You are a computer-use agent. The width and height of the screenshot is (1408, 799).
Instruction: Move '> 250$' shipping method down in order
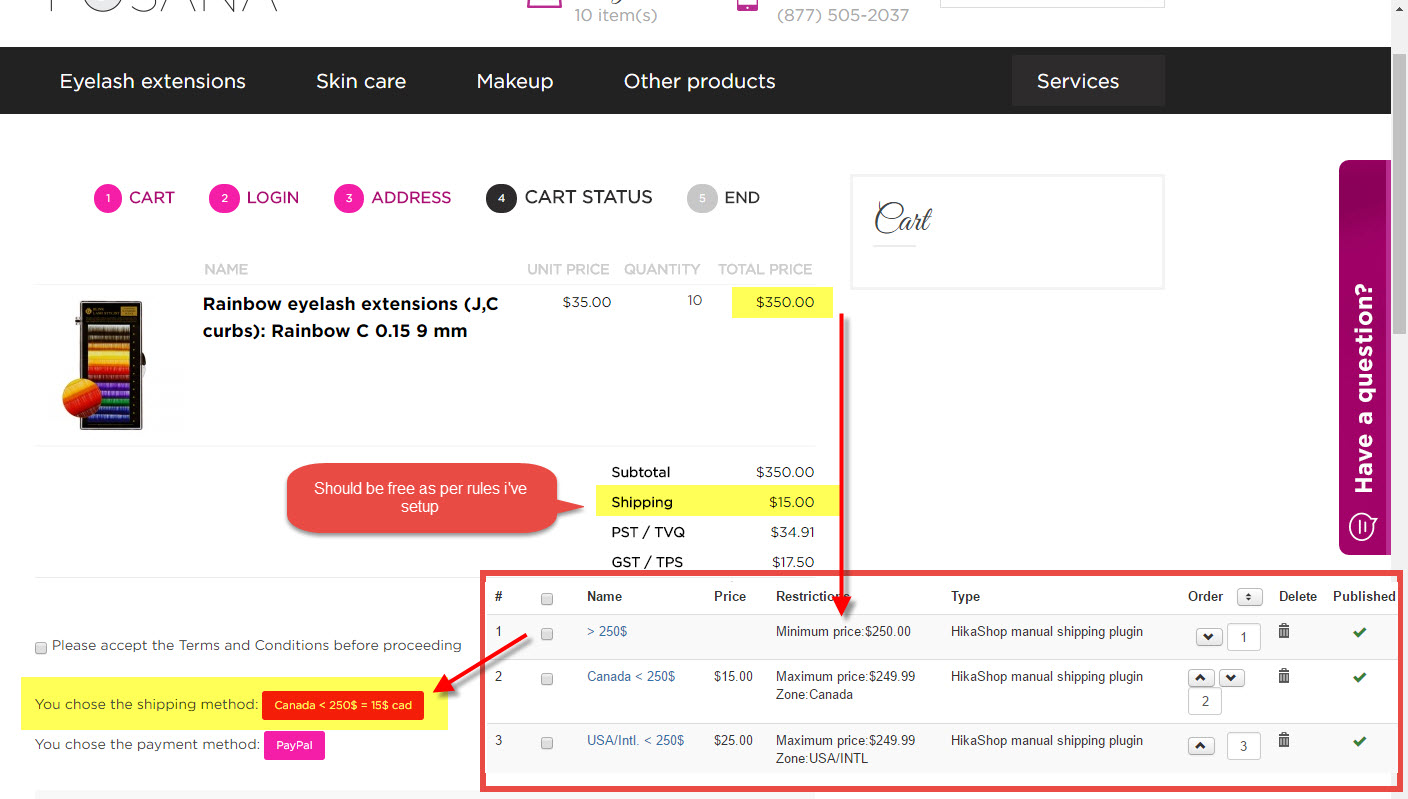pyautogui.click(x=1209, y=636)
